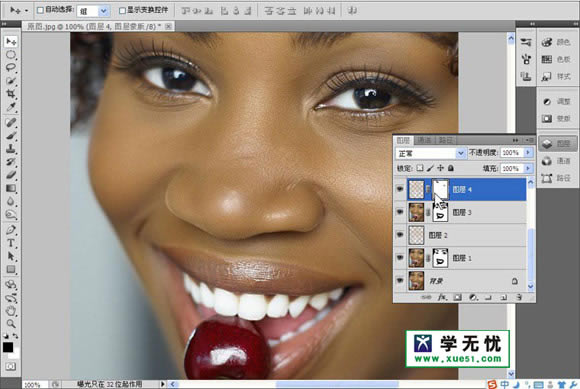Select the Lasso tool

(11, 68)
